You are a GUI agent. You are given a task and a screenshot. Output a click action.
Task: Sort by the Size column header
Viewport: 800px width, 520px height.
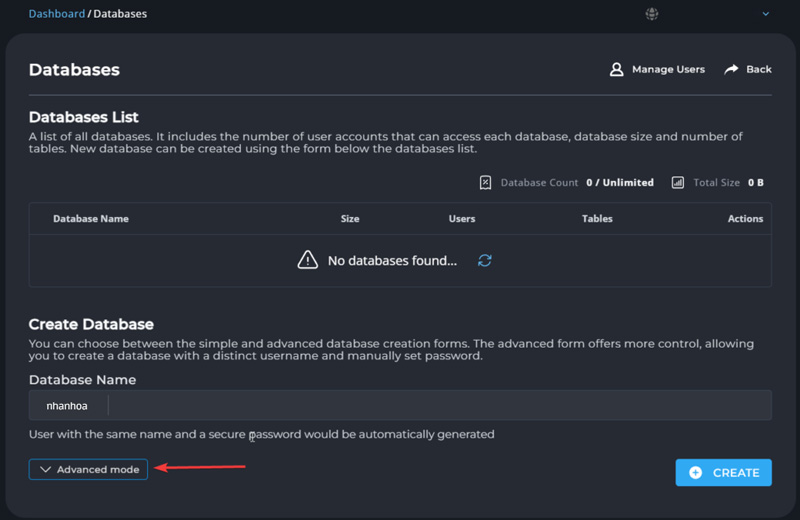(x=350, y=218)
